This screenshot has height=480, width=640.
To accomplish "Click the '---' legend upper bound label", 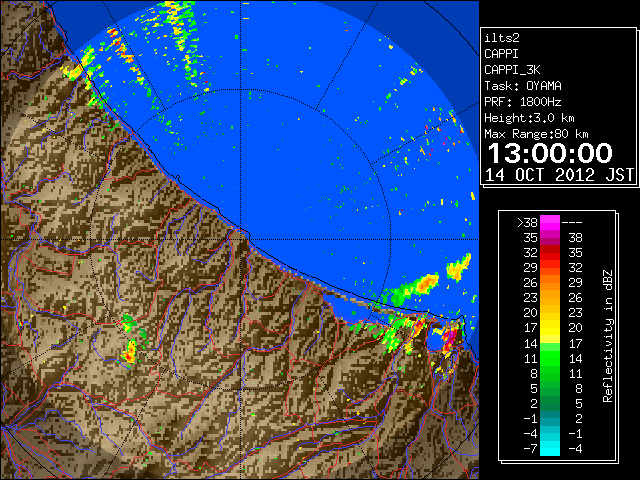I will pos(572,223).
